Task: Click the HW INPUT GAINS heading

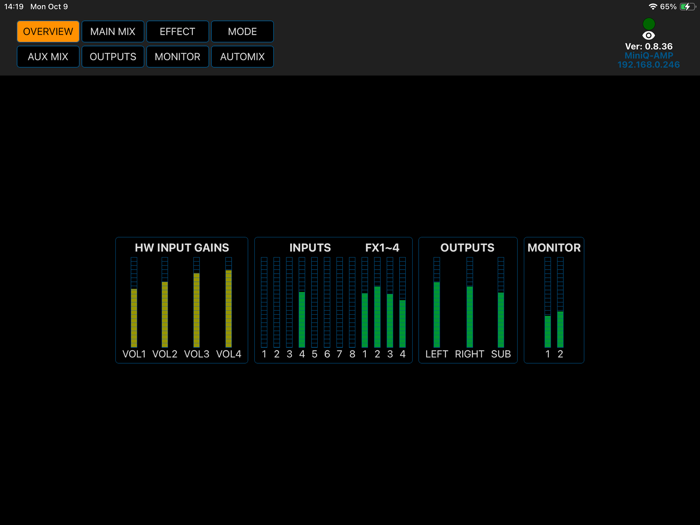Action: 182,248
